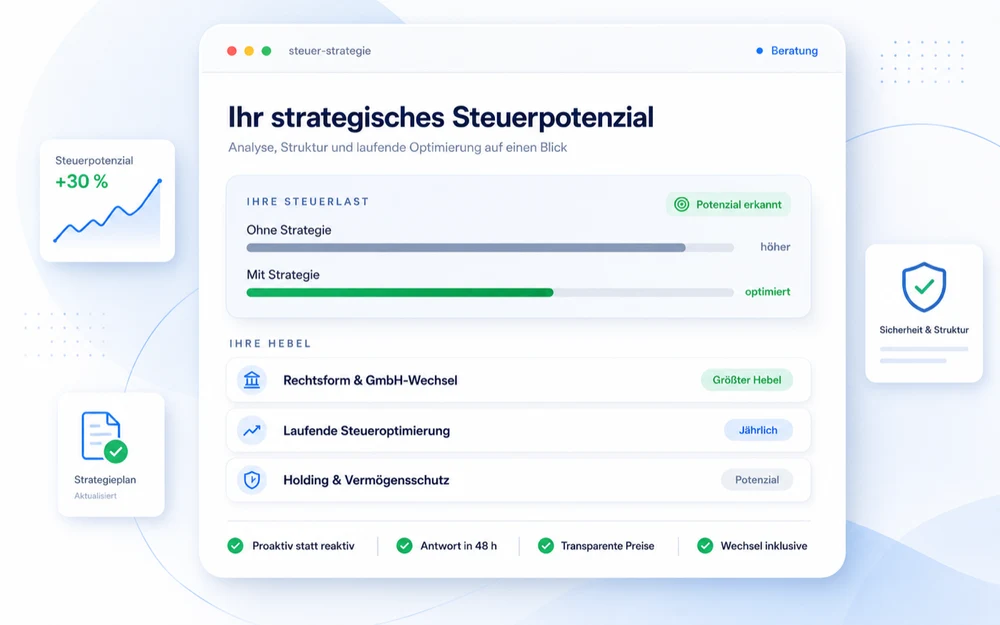The width and height of the screenshot is (1000, 625).
Task: Click the yellow window dot
Action: [249, 51]
